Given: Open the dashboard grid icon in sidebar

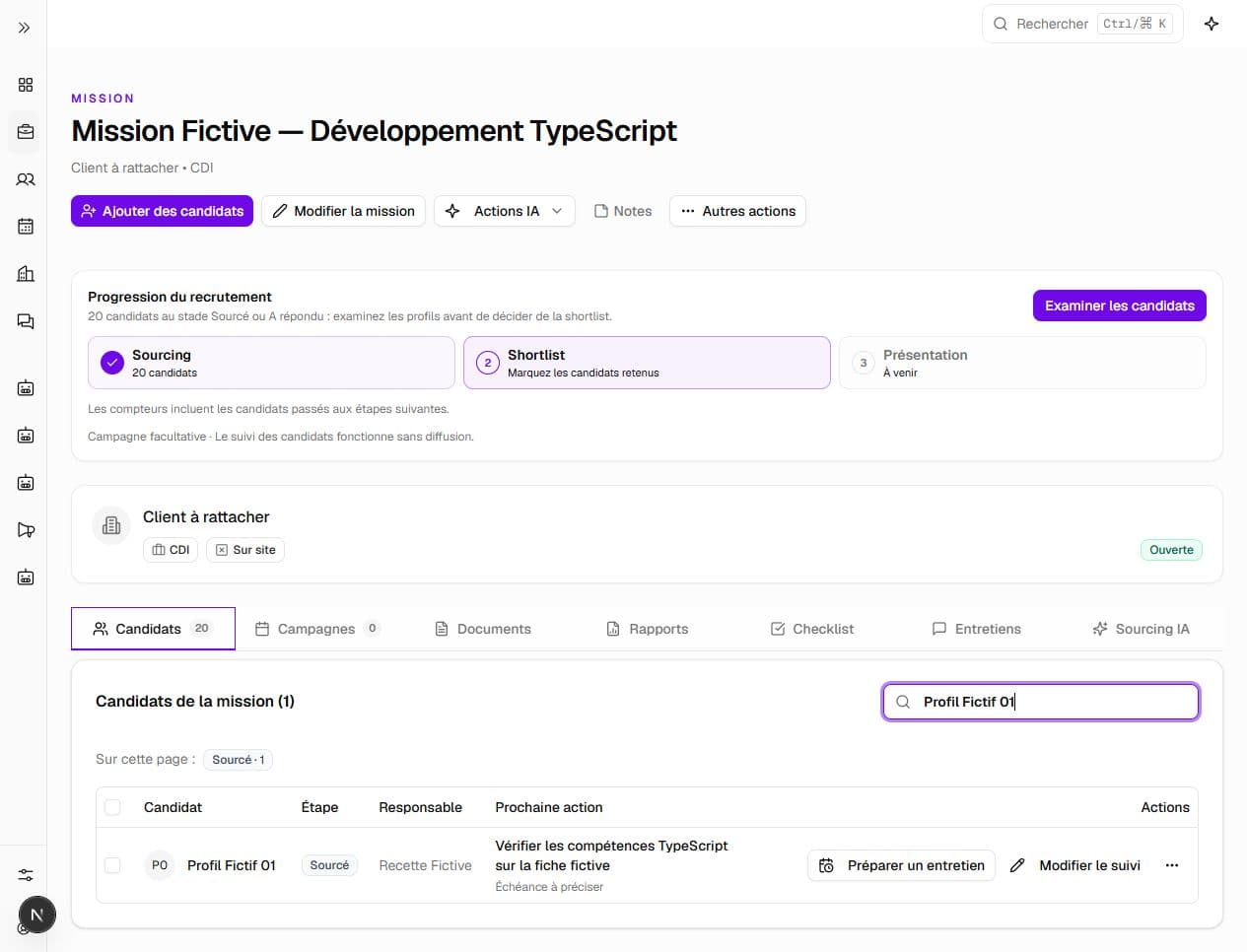Looking at the screenshot, I should point(26,85).
